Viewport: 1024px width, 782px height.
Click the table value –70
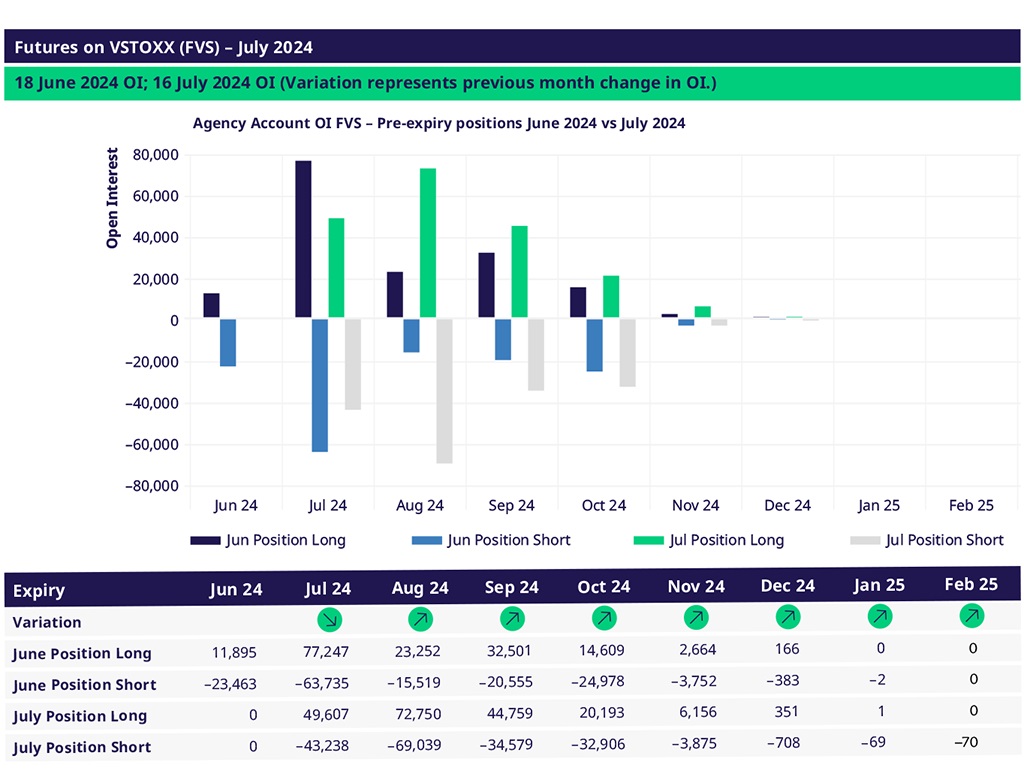coord(965,742)
